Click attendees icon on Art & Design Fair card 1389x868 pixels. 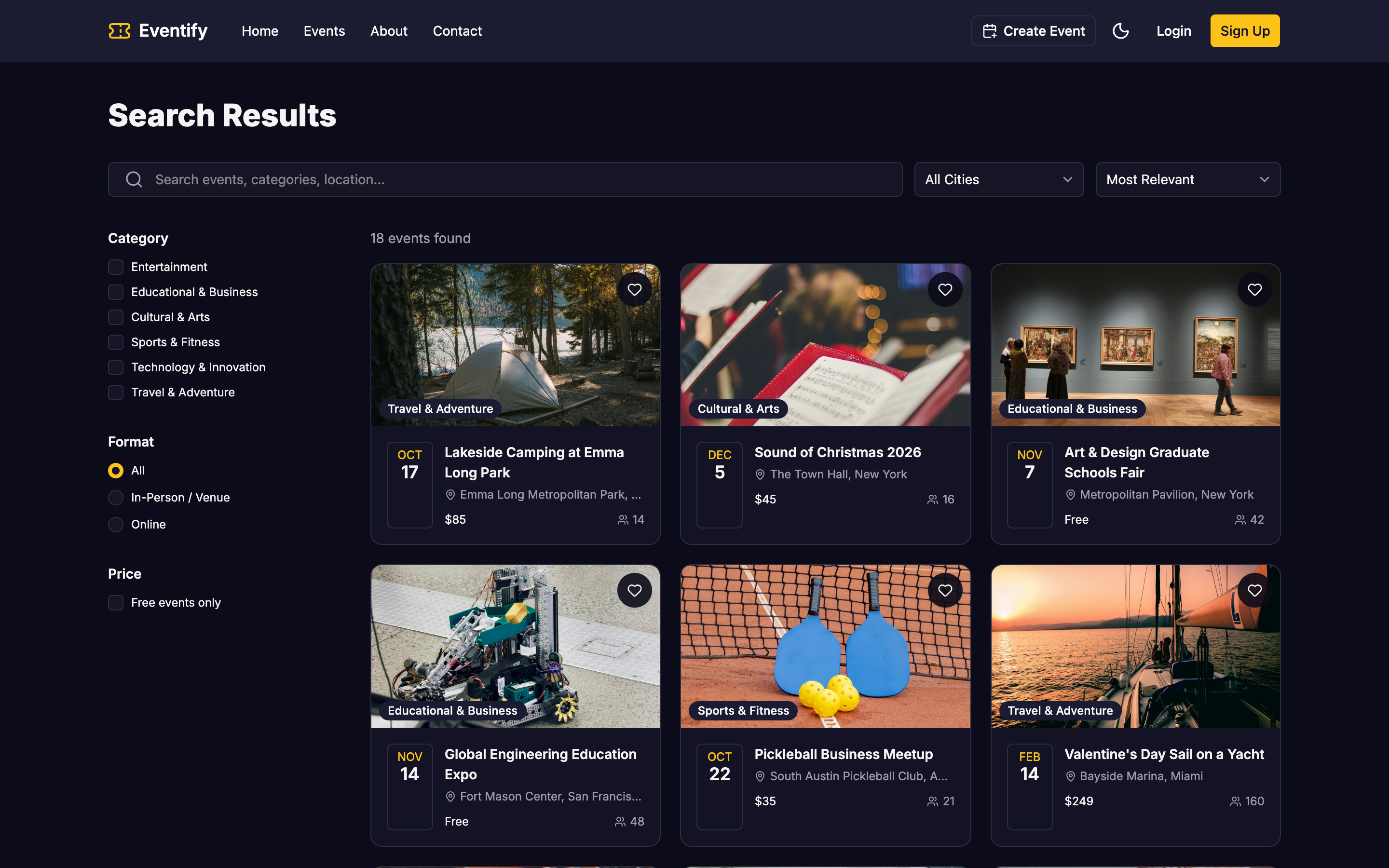1240,520
